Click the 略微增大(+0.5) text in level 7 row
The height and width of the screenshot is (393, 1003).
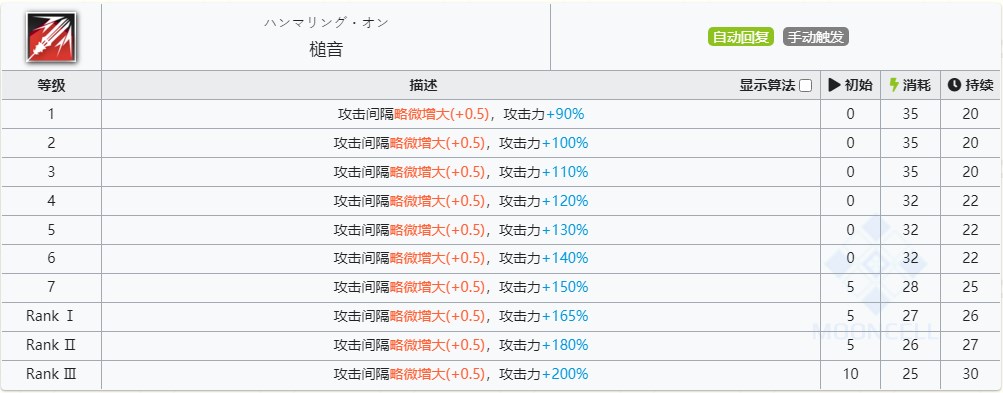[x=438, y=287]
